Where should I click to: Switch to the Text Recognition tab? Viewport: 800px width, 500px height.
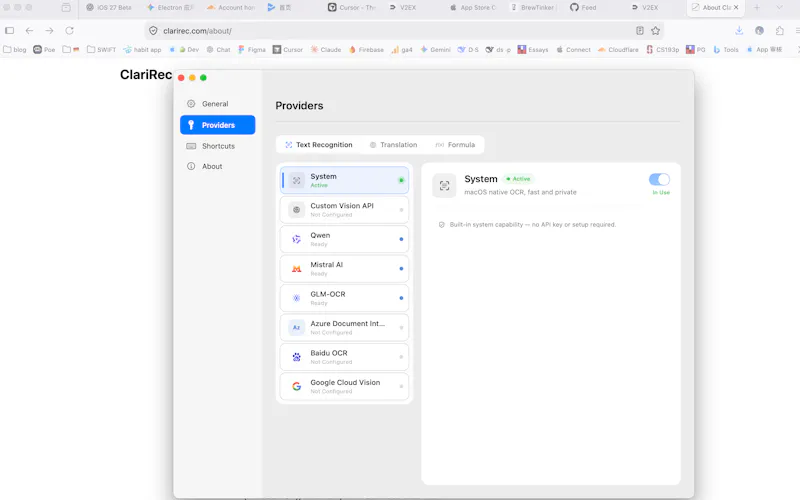click(x=319, y=145)
